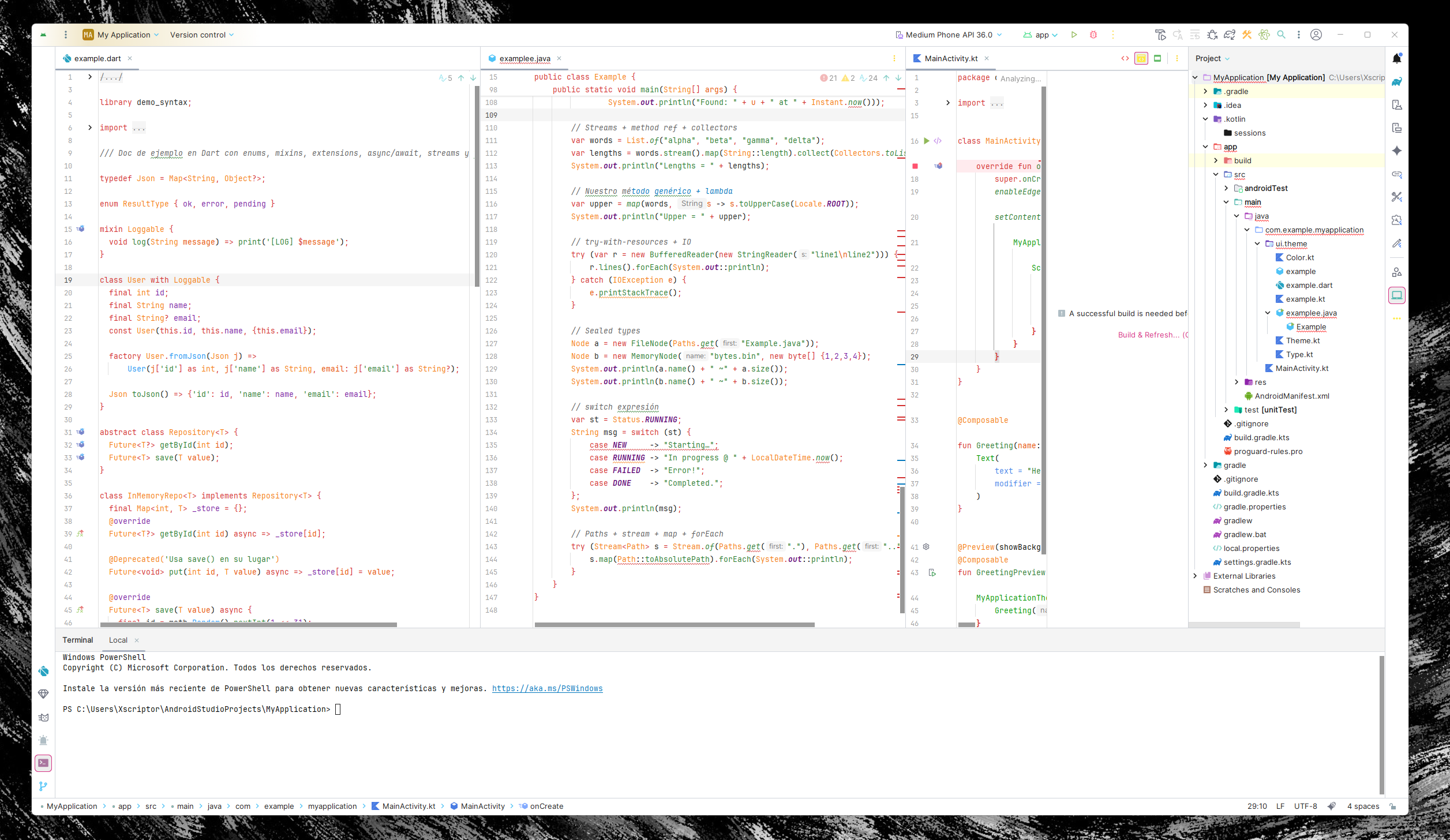Screen dimensions: 1450x840
Task: Switch MainActivity.kt to Code-only view
Action: pos(1125,58)
